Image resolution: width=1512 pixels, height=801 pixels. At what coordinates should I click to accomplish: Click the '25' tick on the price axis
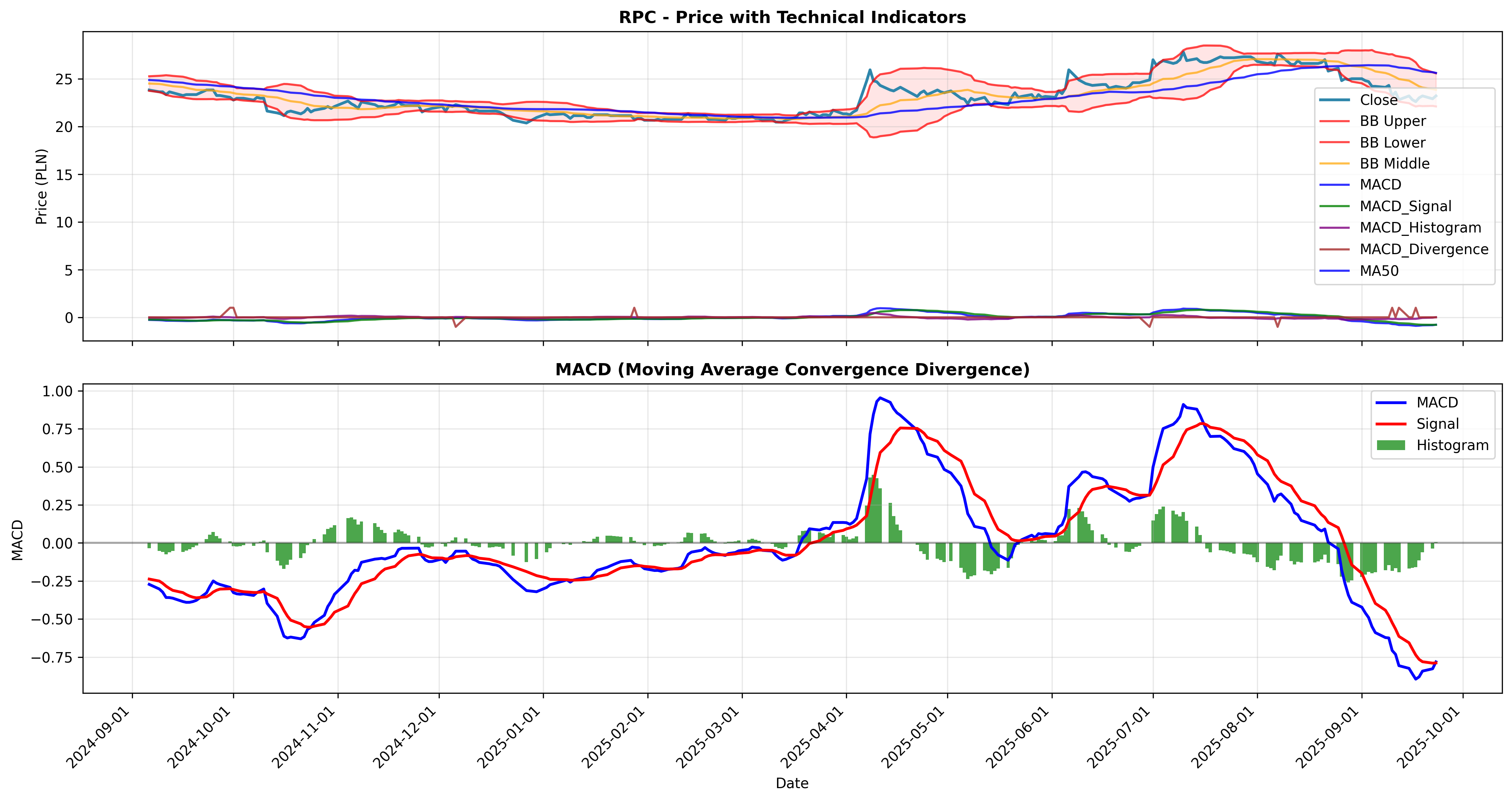pos(65,79)
